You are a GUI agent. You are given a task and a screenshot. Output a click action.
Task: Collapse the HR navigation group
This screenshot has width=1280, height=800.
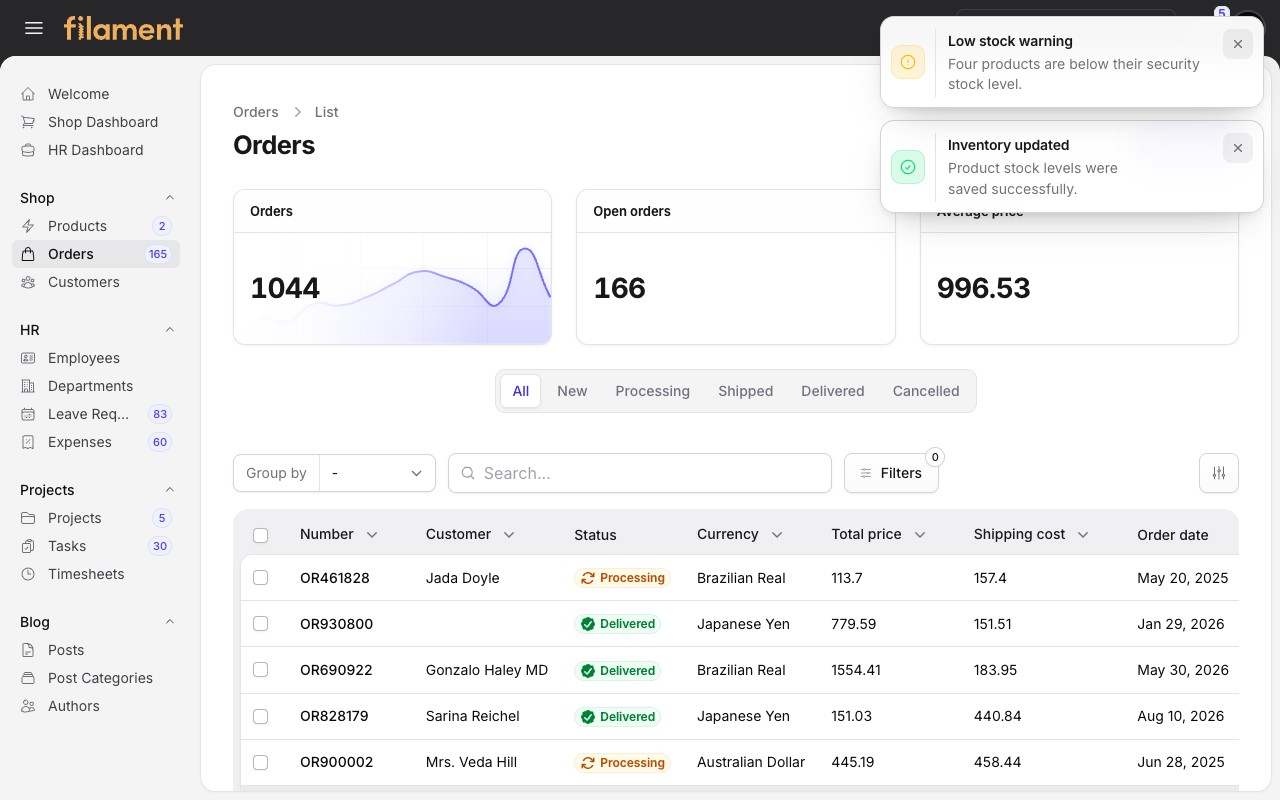pos(170,330)
